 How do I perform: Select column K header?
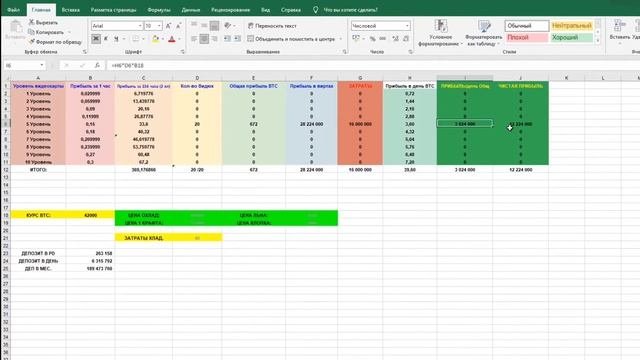(x=567, y=78)
